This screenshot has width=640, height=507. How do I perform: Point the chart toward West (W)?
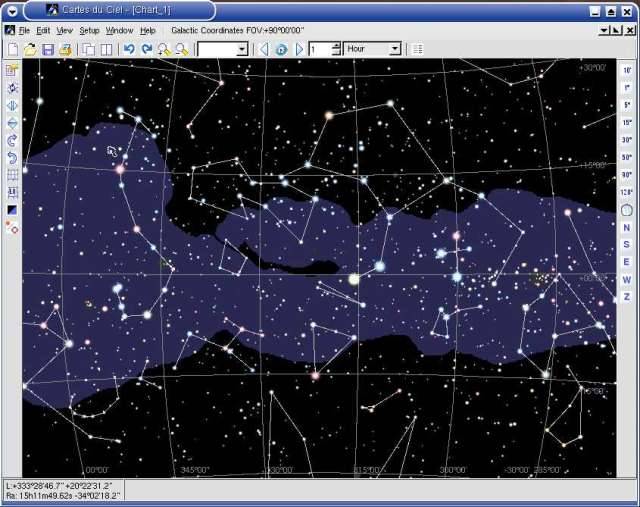coord(627,280)
